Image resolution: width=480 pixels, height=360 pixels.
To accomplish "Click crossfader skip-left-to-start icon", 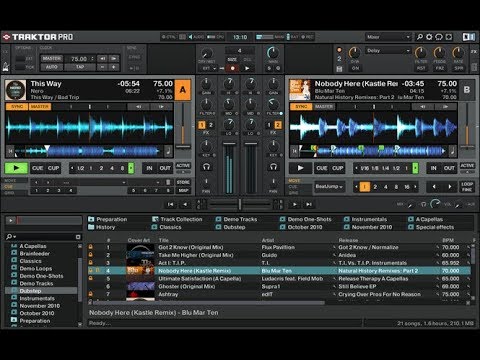I will coord(170,204).
